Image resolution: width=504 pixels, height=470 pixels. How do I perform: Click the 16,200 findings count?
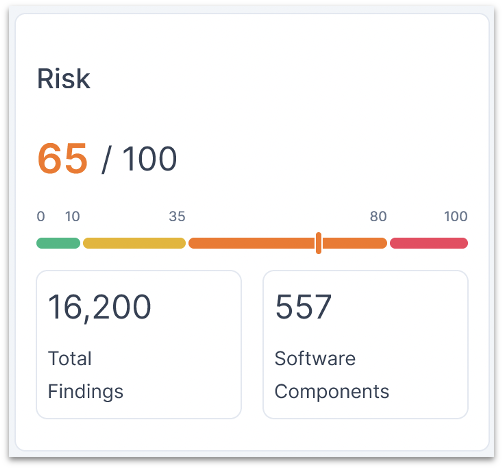pyautogui.click(x=99, y=307)
